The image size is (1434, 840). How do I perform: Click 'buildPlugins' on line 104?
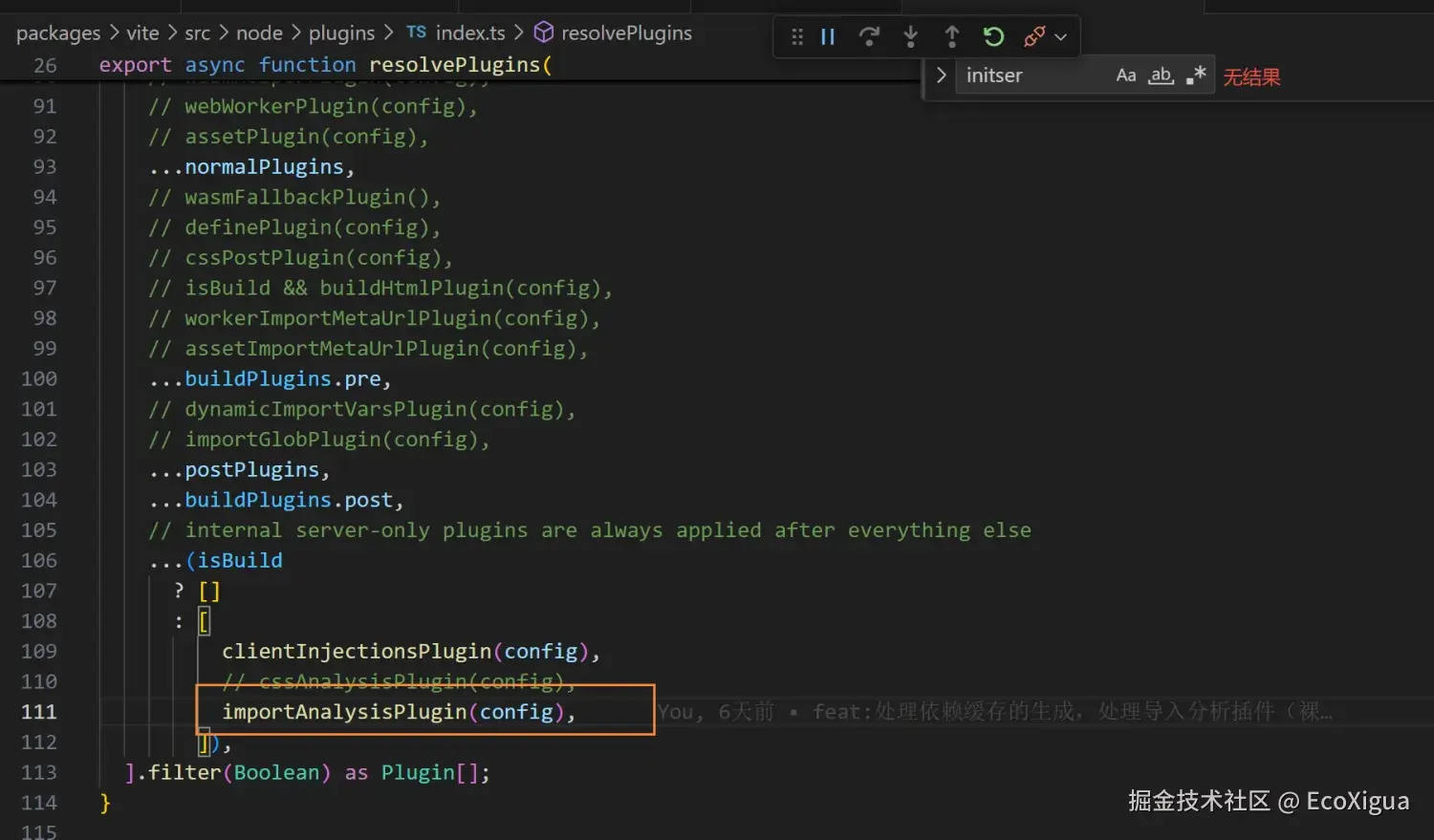[258, 501]
